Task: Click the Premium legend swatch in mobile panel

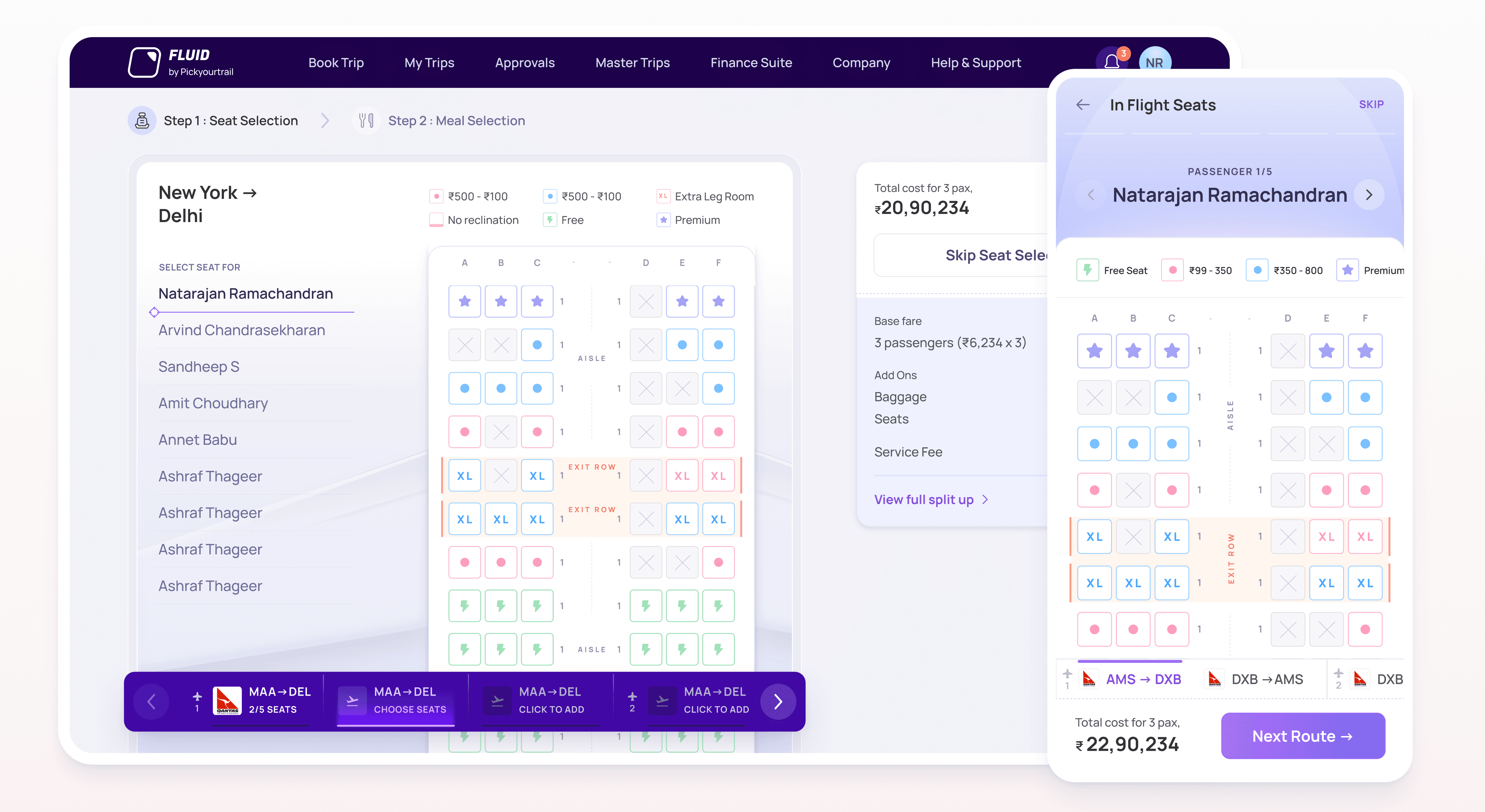Action: [x=1347, y=270]
